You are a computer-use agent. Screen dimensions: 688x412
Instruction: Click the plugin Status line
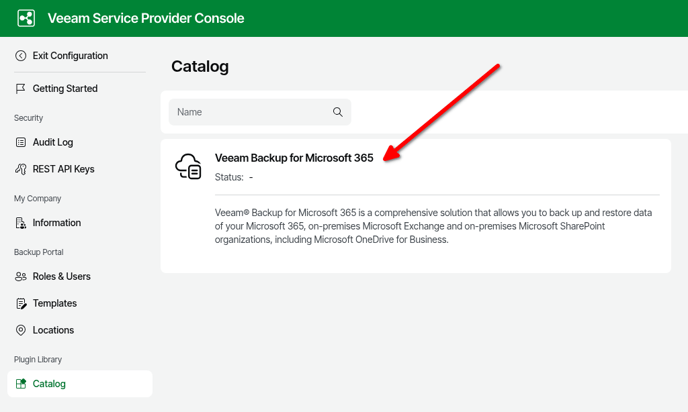coord(234,177)
